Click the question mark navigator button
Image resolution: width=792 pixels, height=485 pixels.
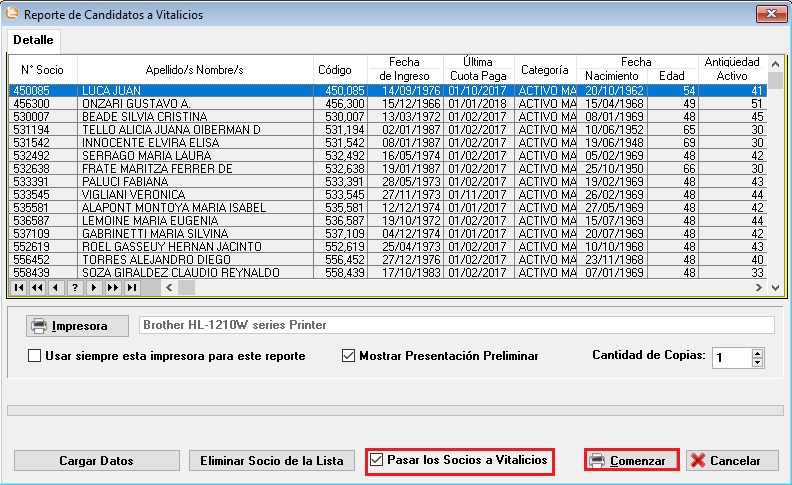click(74, 287)
